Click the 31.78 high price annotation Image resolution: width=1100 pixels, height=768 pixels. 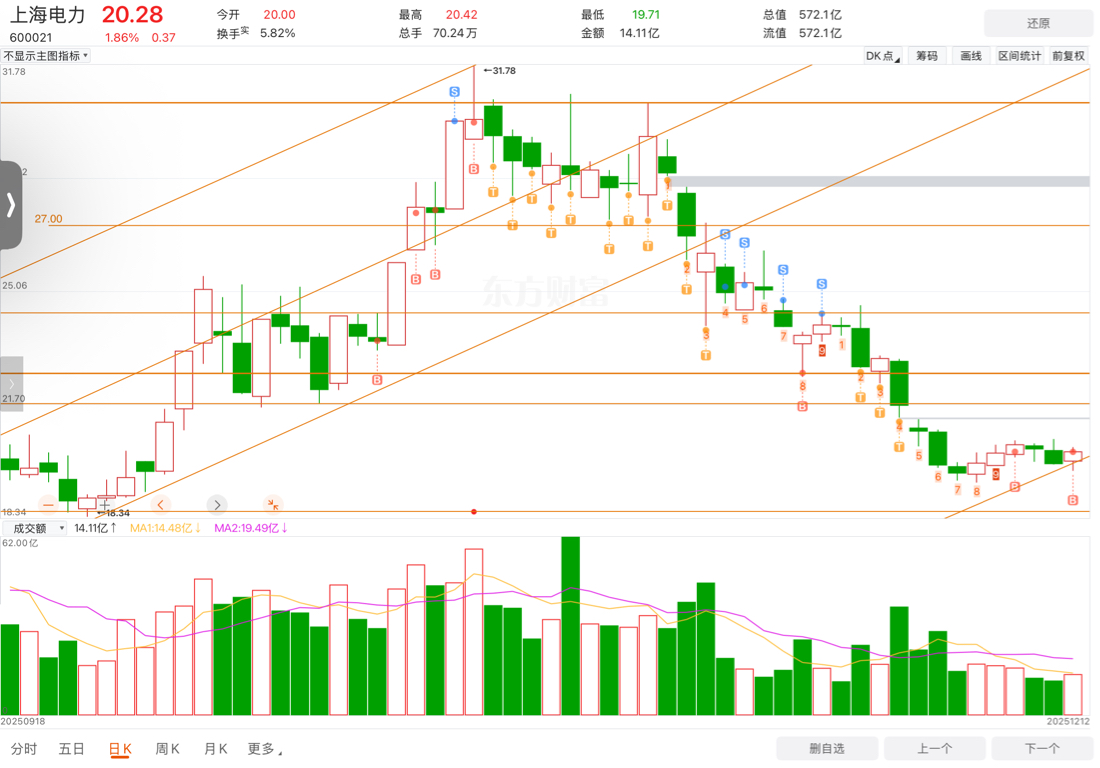point(500,71)
